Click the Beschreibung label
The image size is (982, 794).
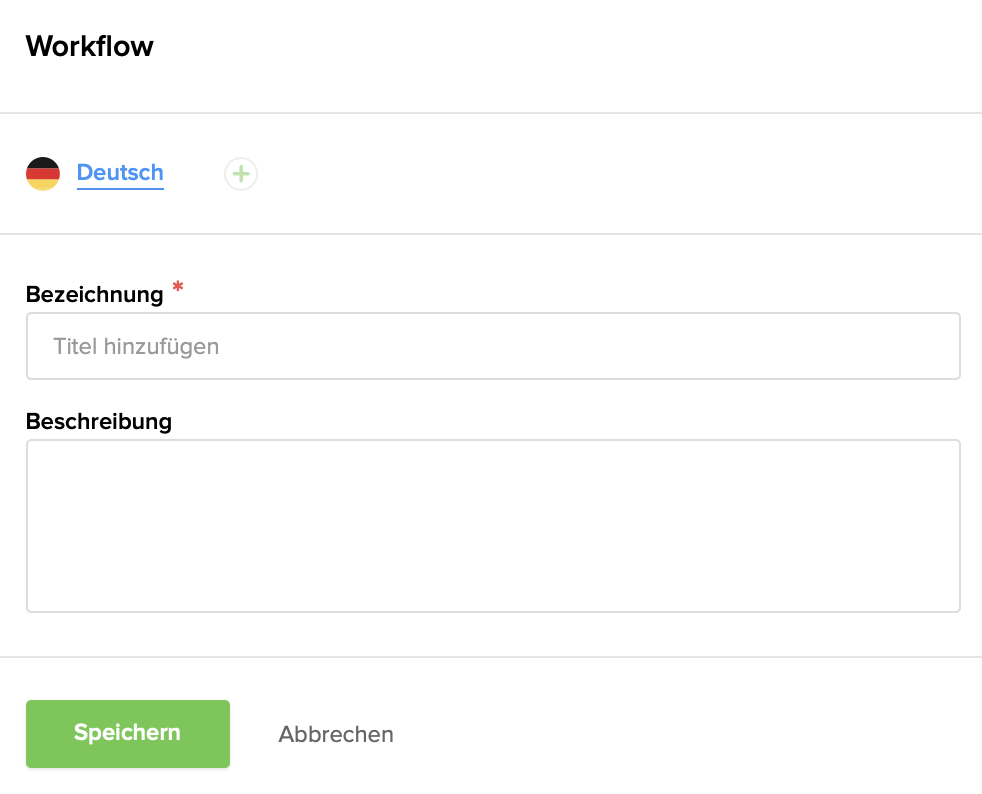pyautogui.click(x=99, y=421)
